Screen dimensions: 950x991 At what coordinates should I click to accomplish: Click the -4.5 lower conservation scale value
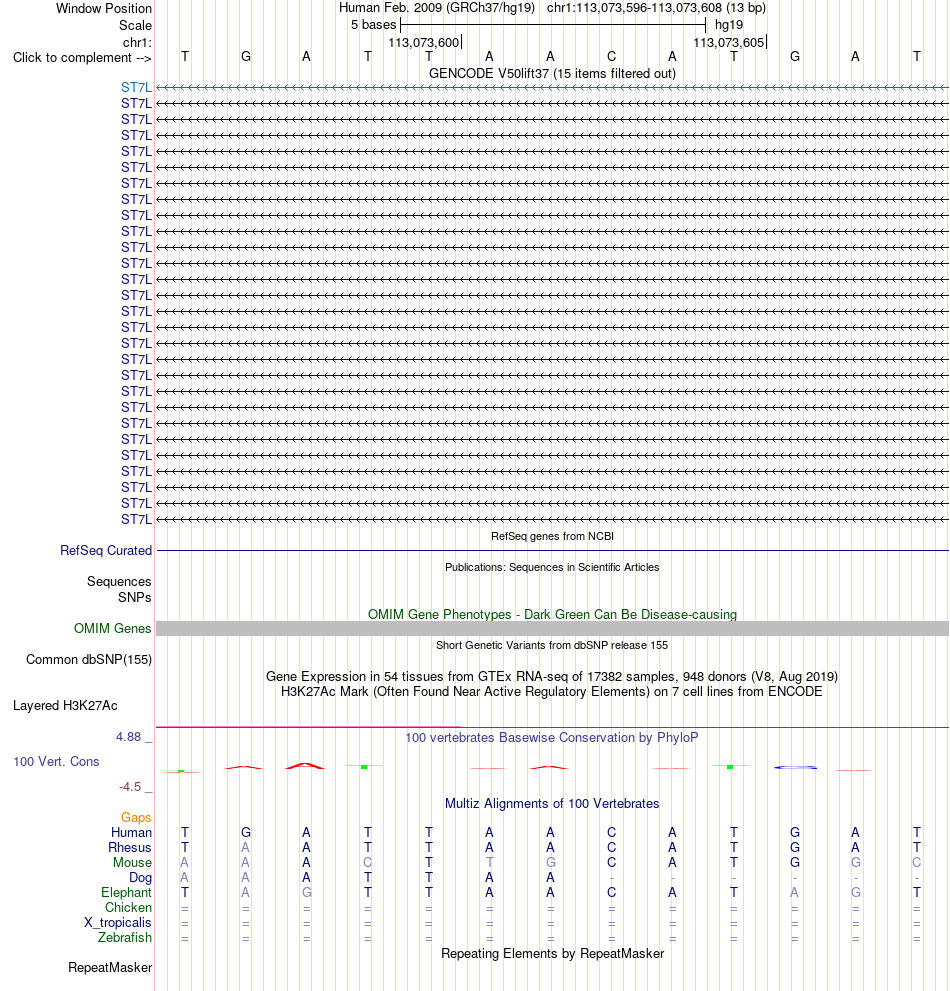pyautogui.click(x=130, y=787)
